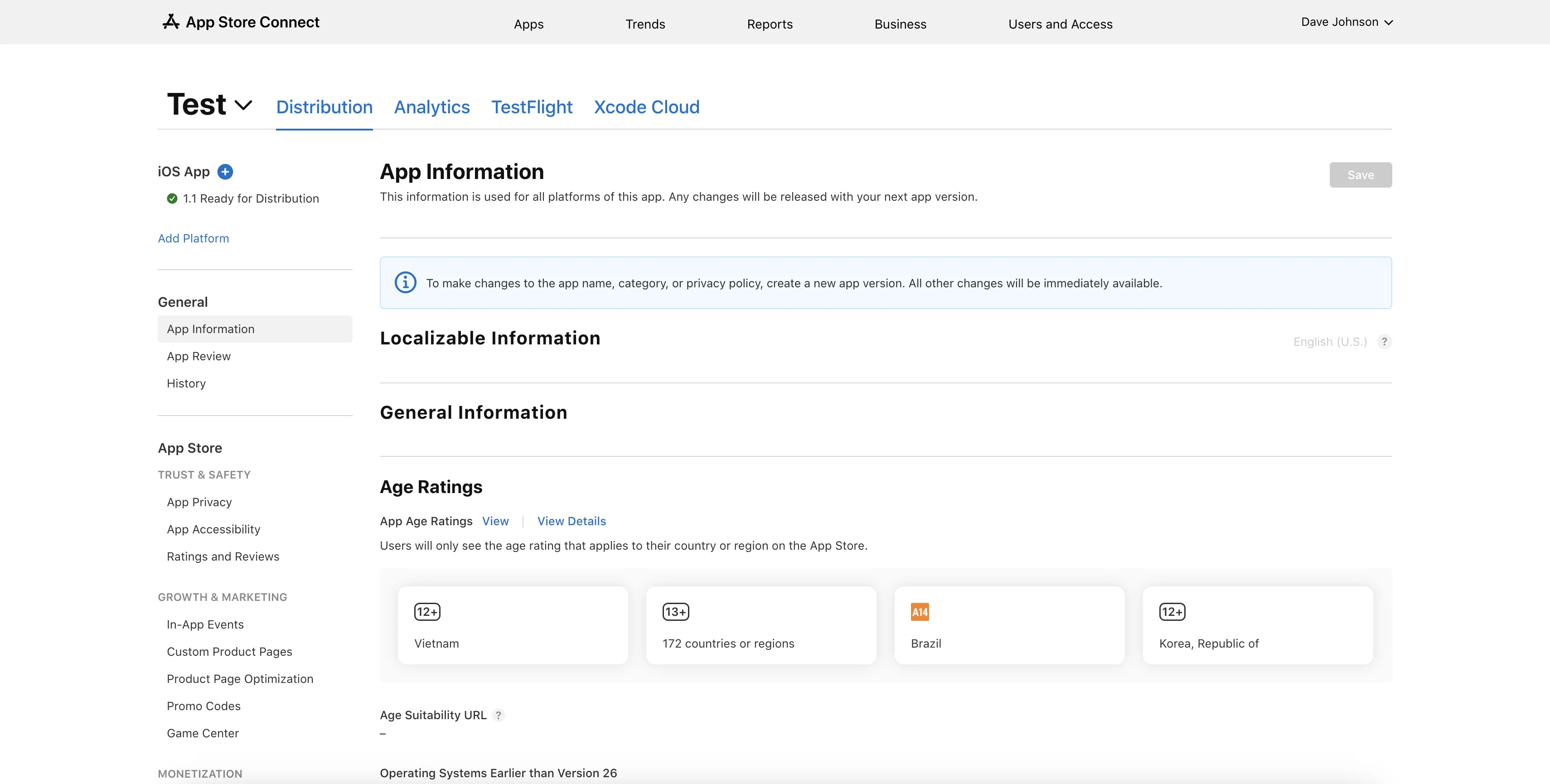Screen dimensions: 1550x784
Task: Open Game Center in the sidebar
Action: [203, 733]
